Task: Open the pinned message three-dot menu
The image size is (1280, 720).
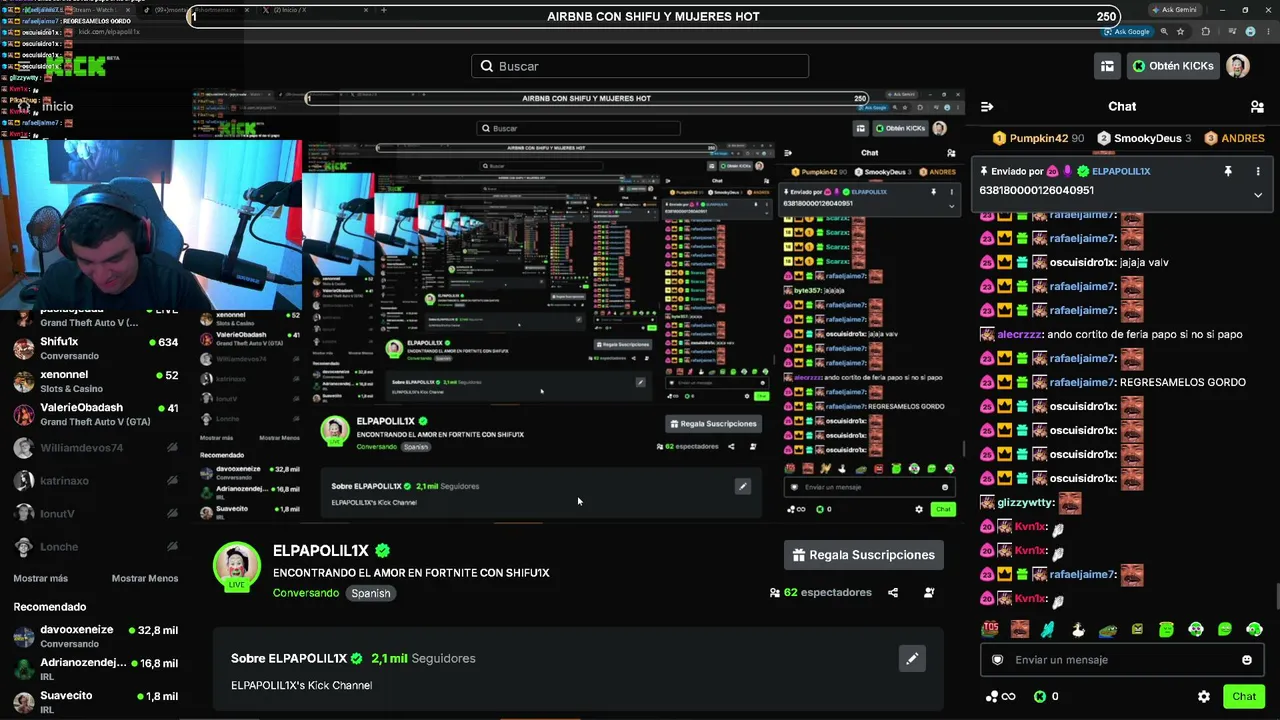Action: point(1258,171)
